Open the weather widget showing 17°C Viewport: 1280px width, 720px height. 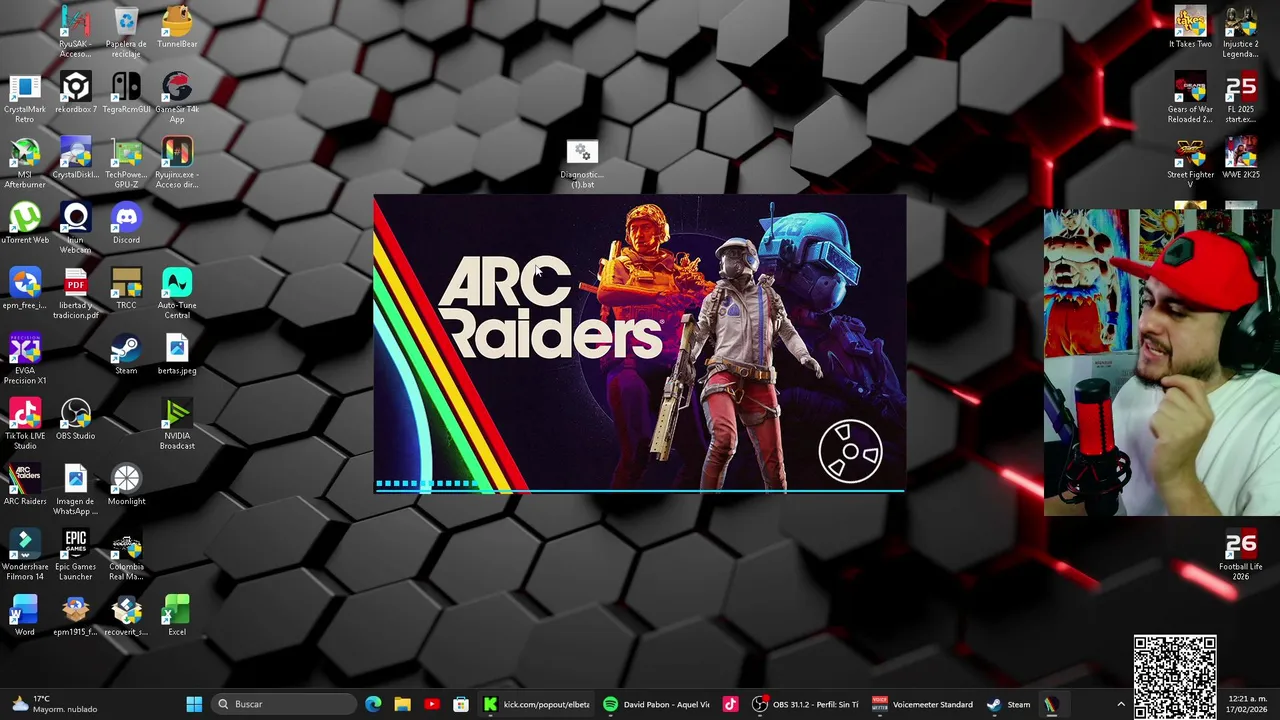pos(52,704)
